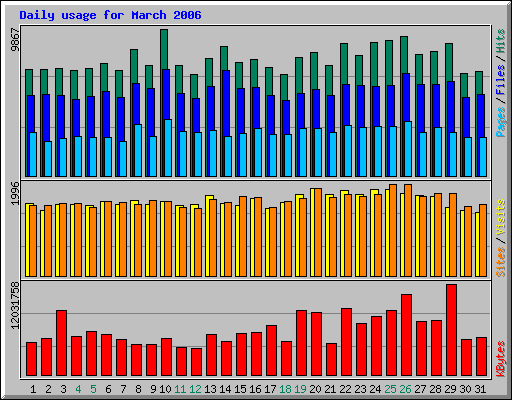Click green weekend day label '12'
Image resolution: width=512 pixels, height=400 pixels.
[x=195, y=389]
